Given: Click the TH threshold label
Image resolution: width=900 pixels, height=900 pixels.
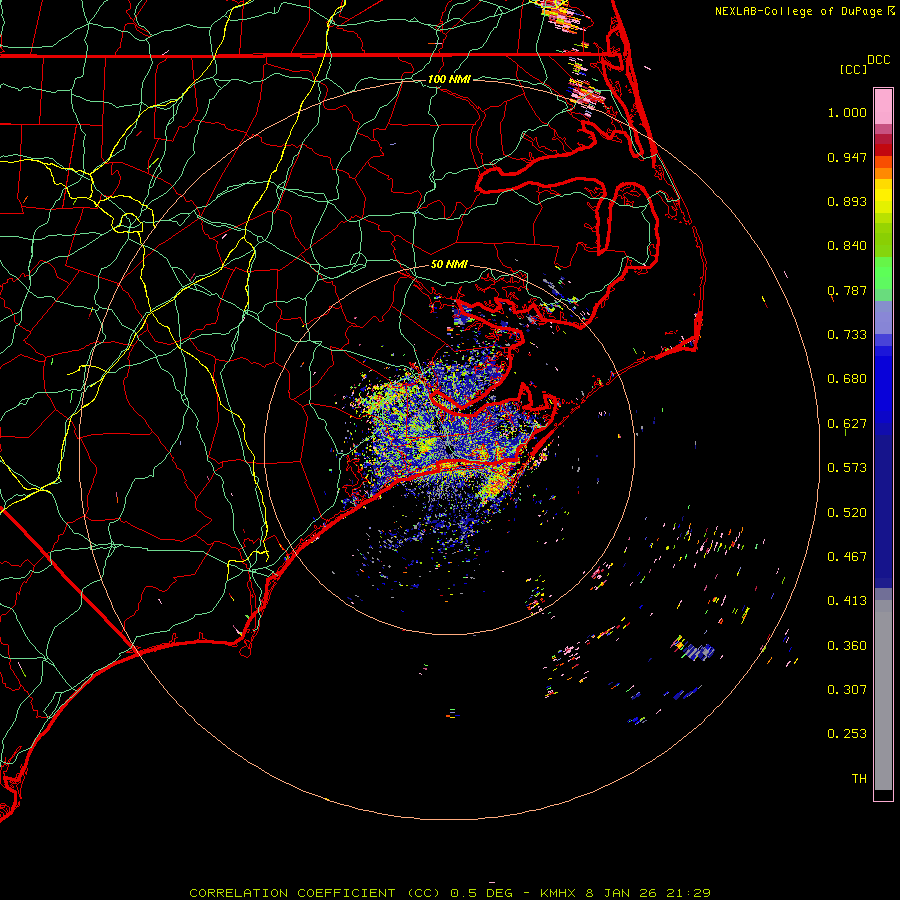Looking at the screenshot, I should pyautogui.click(x=859, y=779).
